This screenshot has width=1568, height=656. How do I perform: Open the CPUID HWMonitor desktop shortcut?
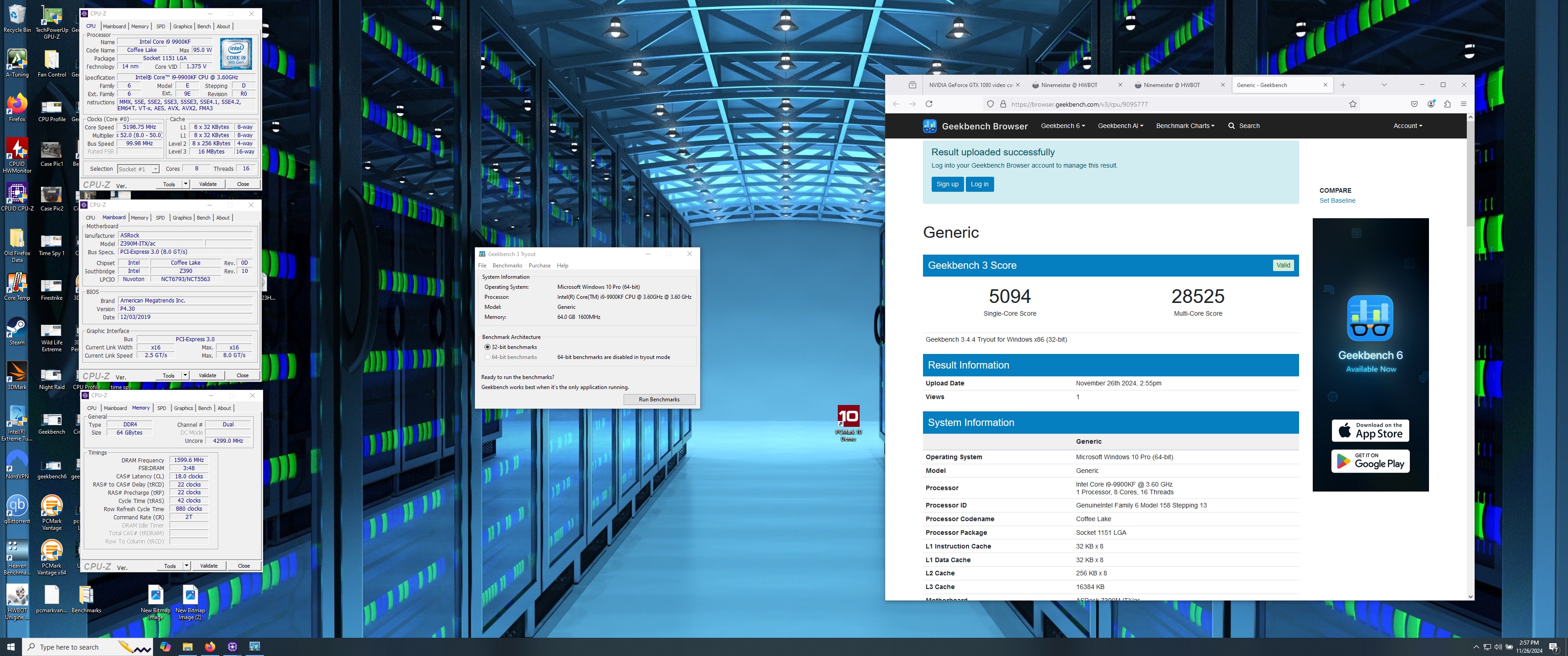click(x=17, y=156)
